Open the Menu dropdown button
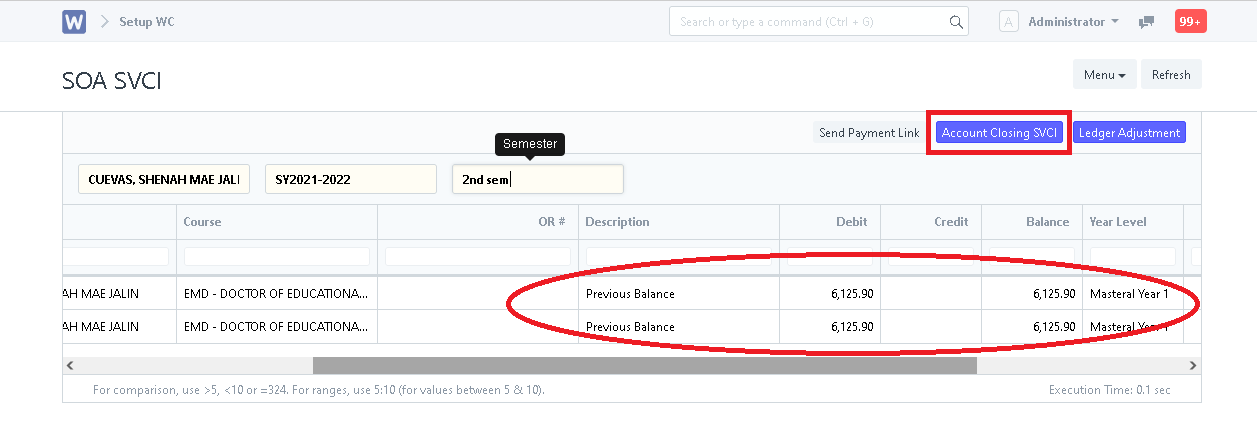The height and width of the screenshot is (424, 1257). (x=1105, y=75)
